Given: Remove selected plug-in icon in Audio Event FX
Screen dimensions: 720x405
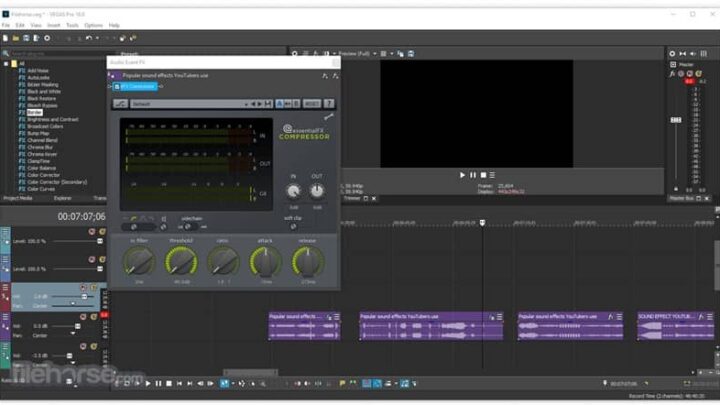Looking at the screenshot, I should 335,76.
